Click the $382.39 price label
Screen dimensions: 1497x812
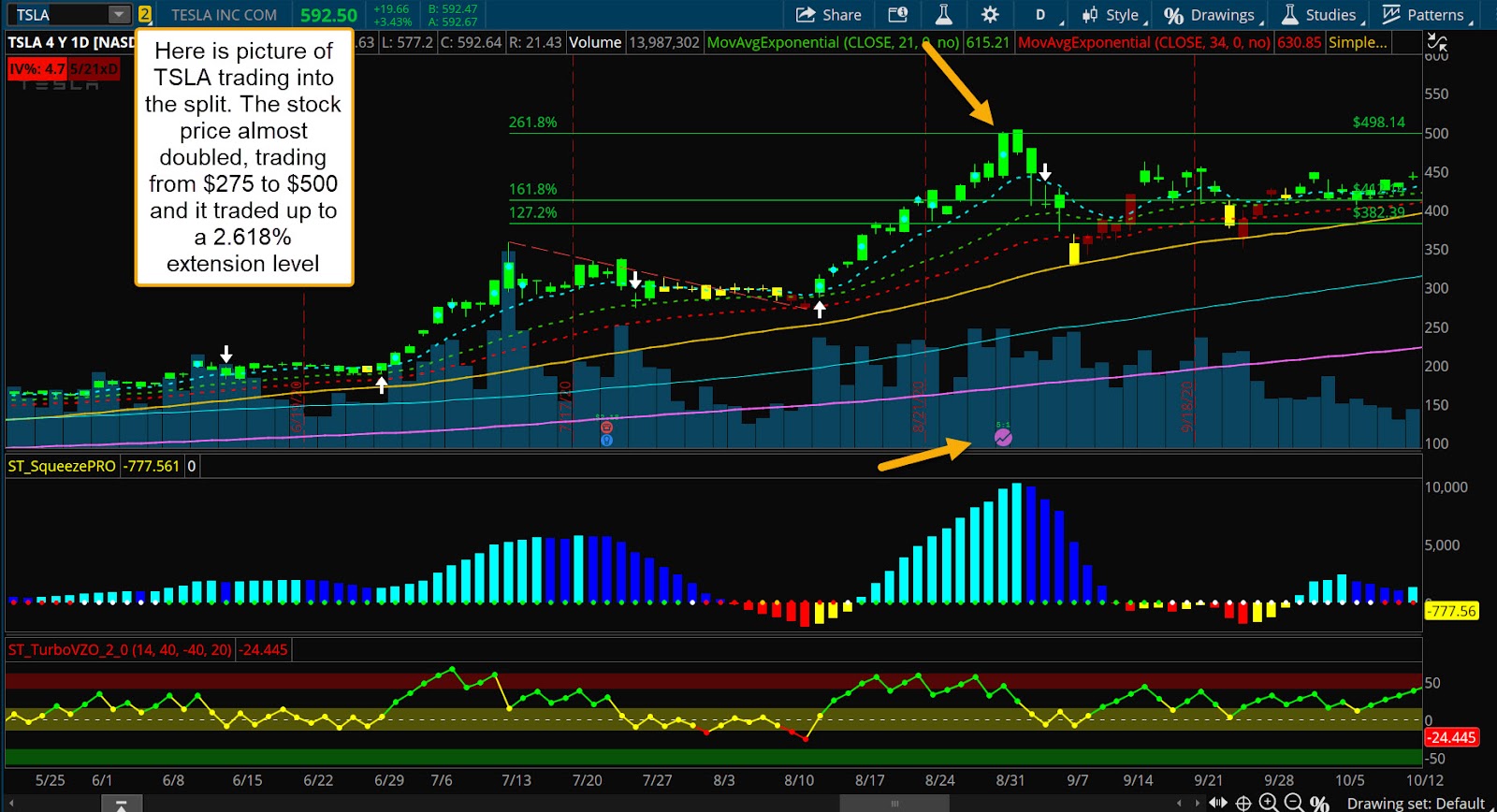(x=1378, y=212)
